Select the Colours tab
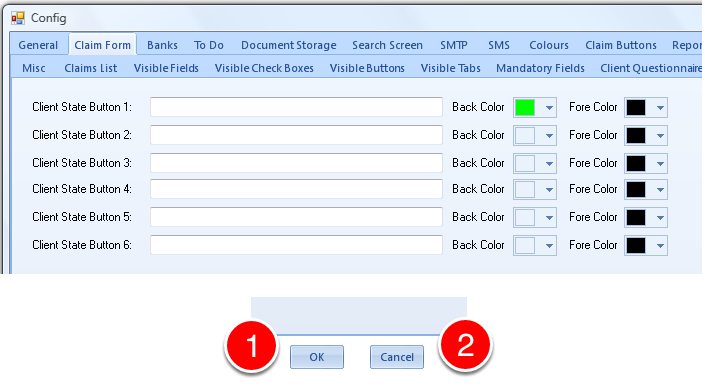 (549, 45)
